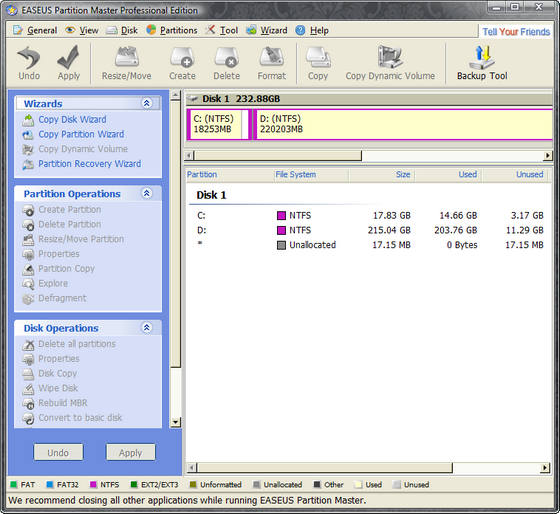This screenshot has width=560, height=514.
Task: Collapse the Disk Operations panel
Action: click(x=146, y=328)
